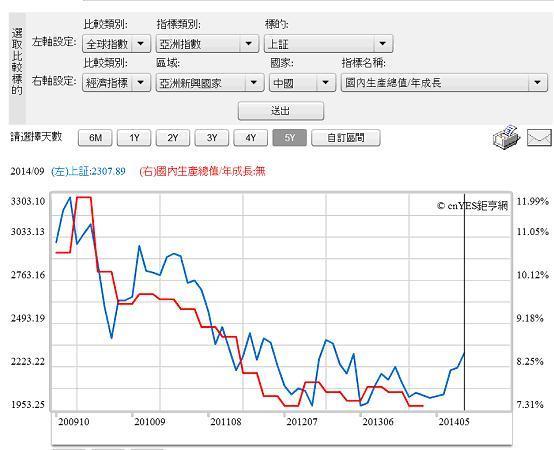Click the 送出 submit button

(x=281, y=111)
